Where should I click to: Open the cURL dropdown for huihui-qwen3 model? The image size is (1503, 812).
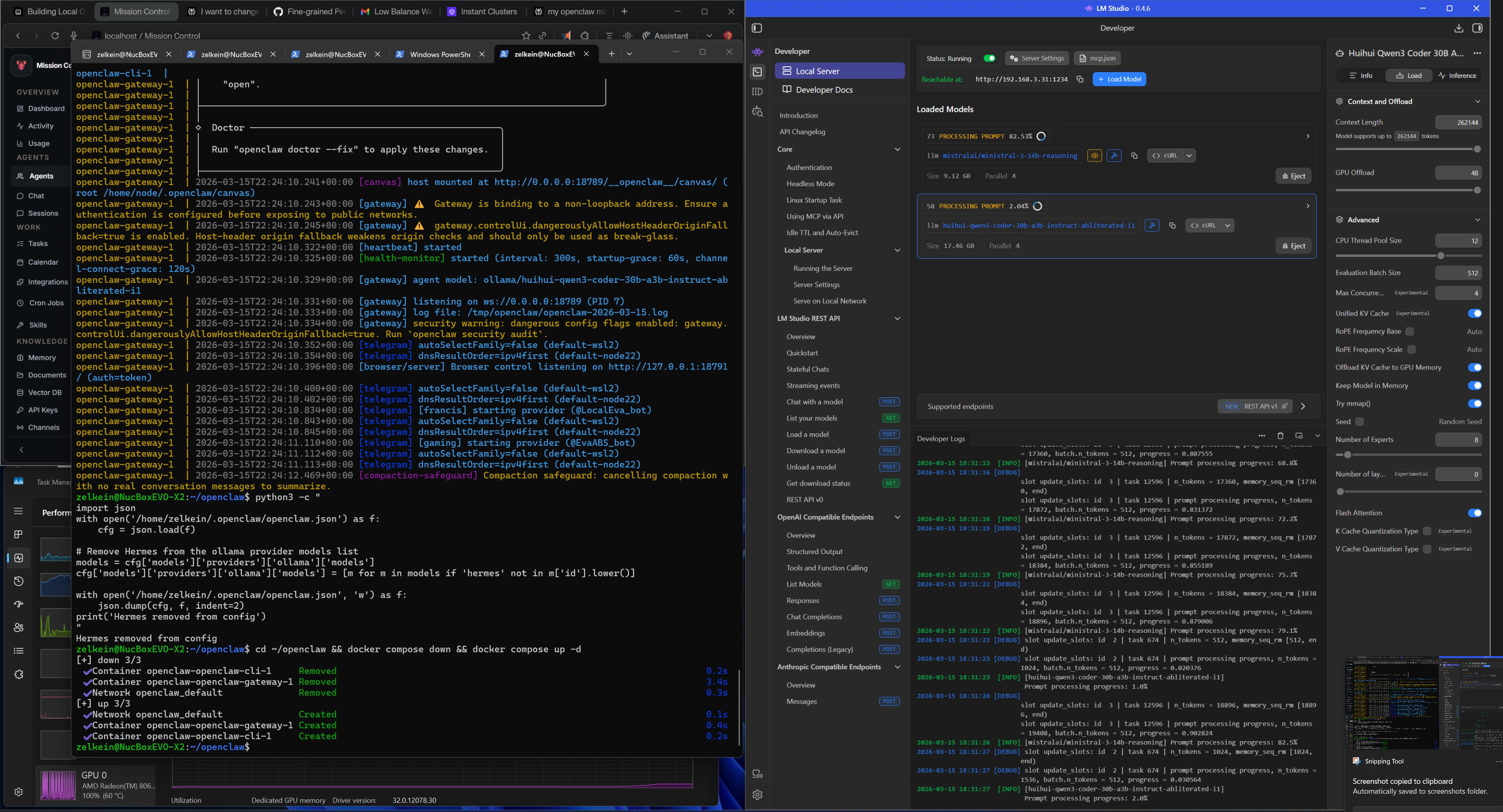click(x=1228, y=226)
